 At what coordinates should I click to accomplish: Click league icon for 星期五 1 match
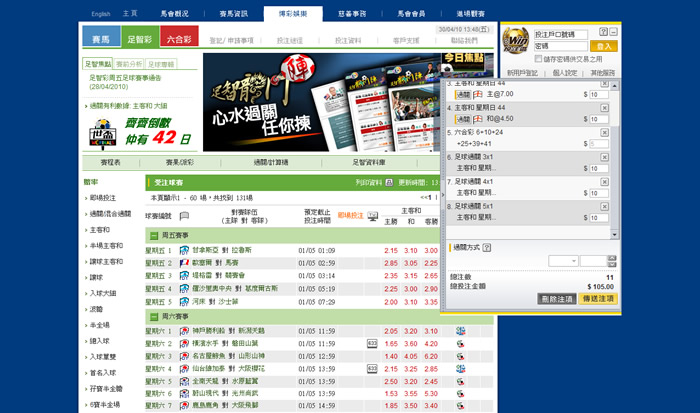[184, 250]
